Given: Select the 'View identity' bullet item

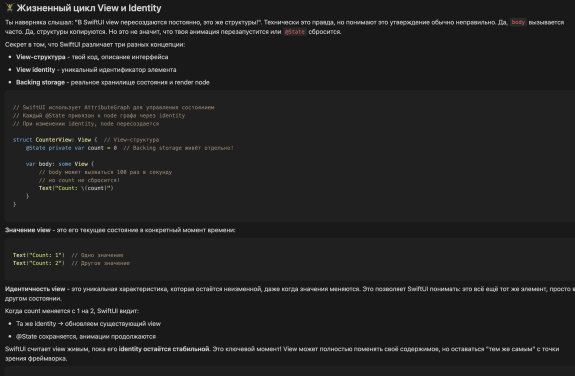Looking at the screenshot, I should (96, 70).
